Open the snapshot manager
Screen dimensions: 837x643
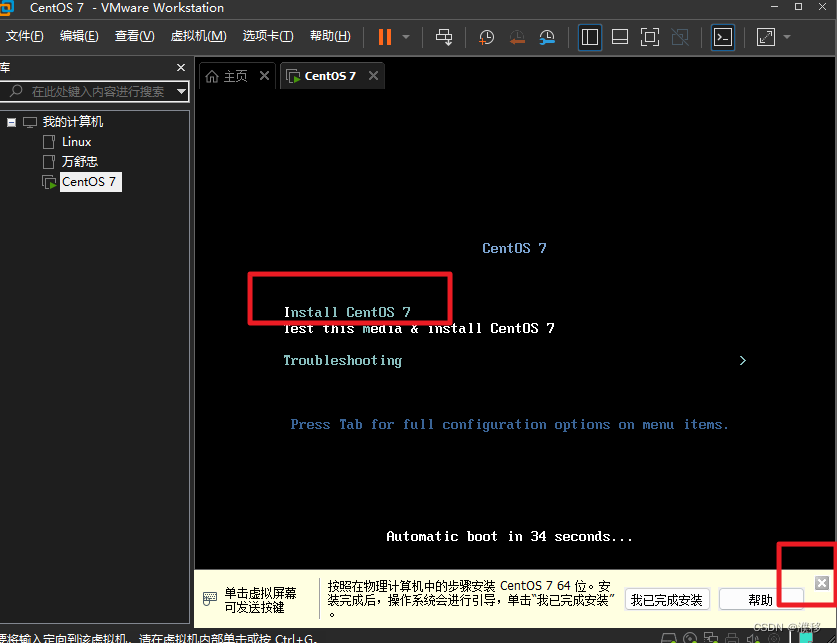coord(547,37)
